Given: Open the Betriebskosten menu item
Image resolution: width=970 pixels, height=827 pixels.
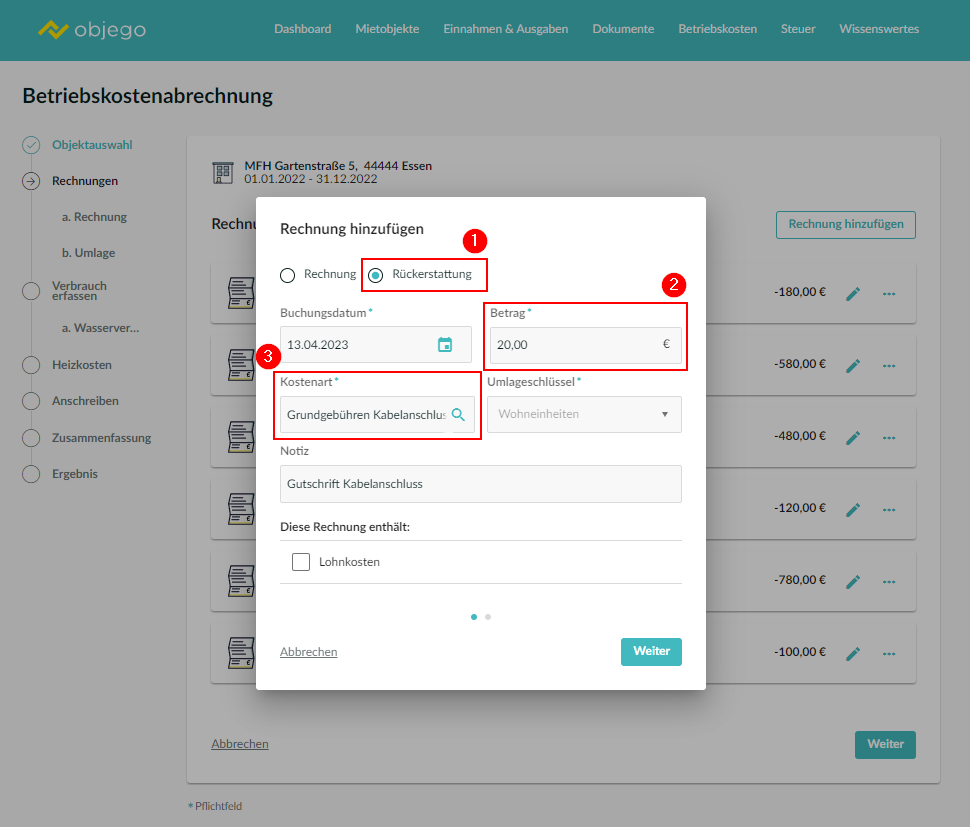Looking at the screenshot, I should (x=717, y=29).
